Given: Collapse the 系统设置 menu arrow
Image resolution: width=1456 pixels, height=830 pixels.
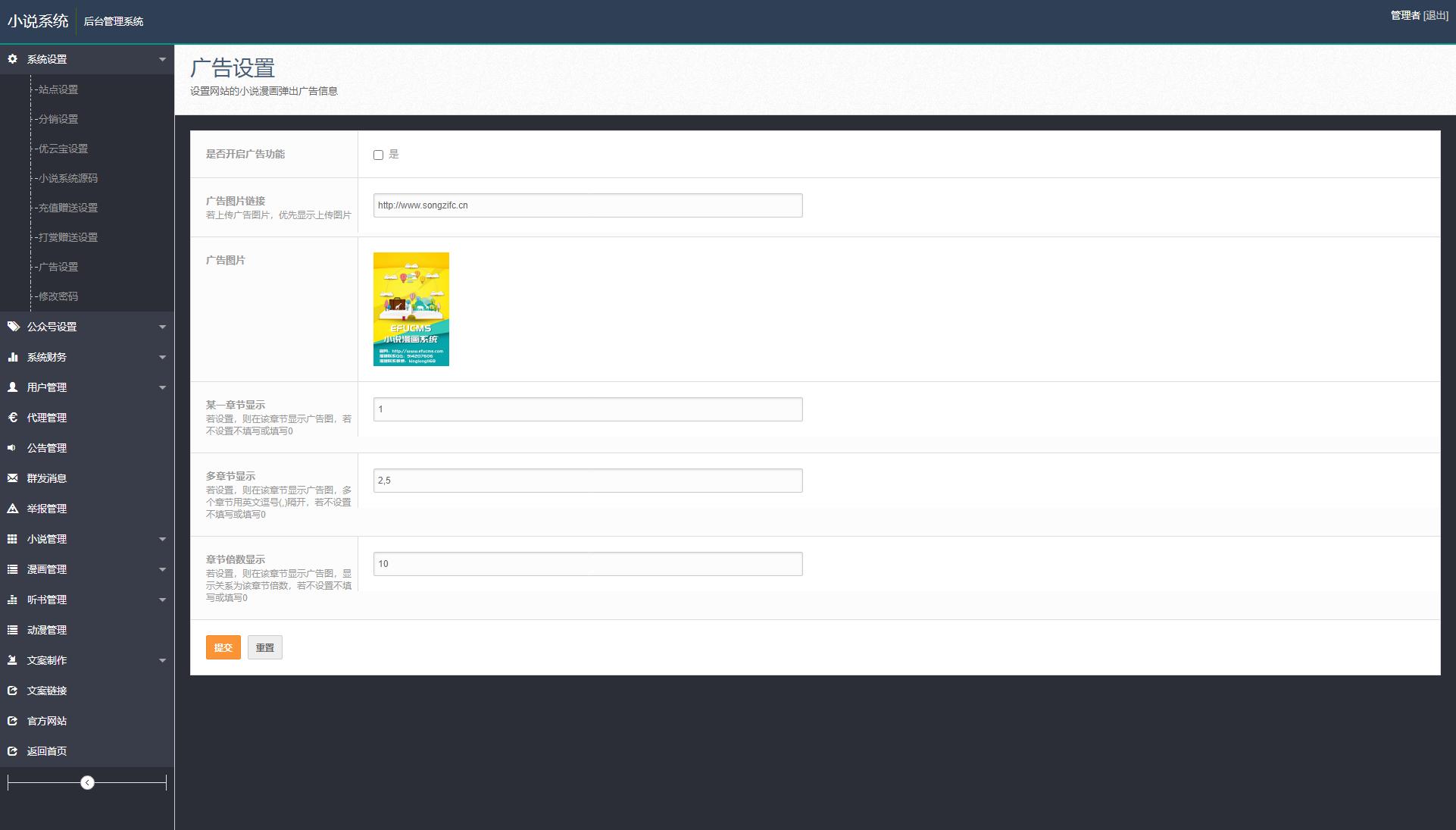Looking at the screenshot, I should coord(162,59).
